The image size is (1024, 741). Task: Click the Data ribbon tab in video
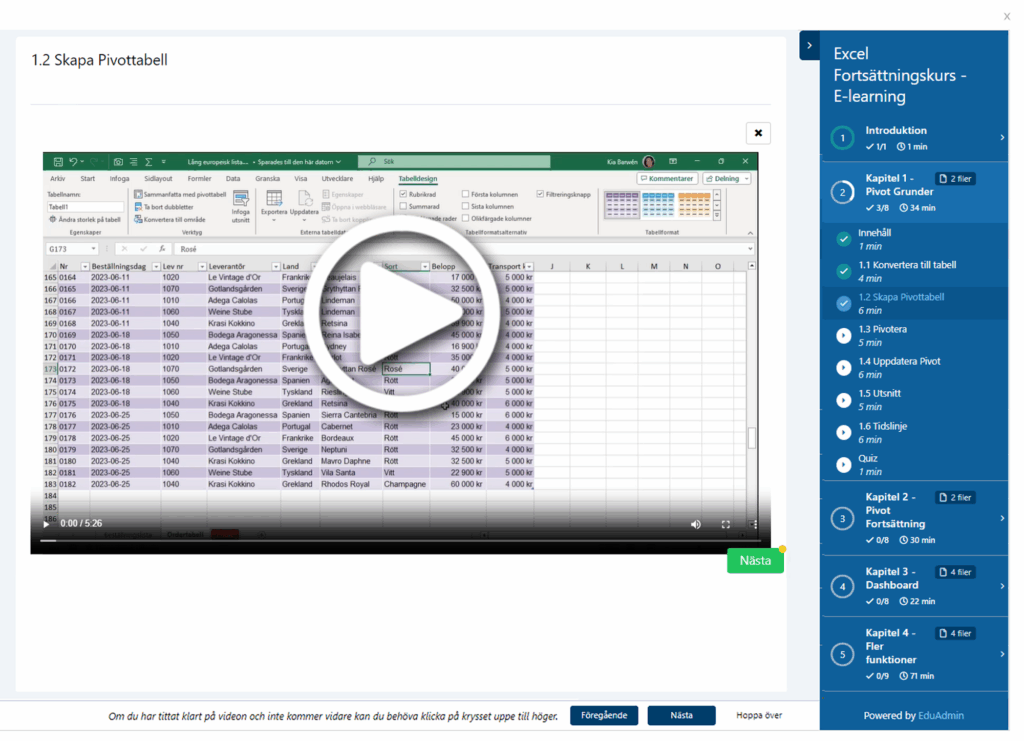[x=232, y=179]
